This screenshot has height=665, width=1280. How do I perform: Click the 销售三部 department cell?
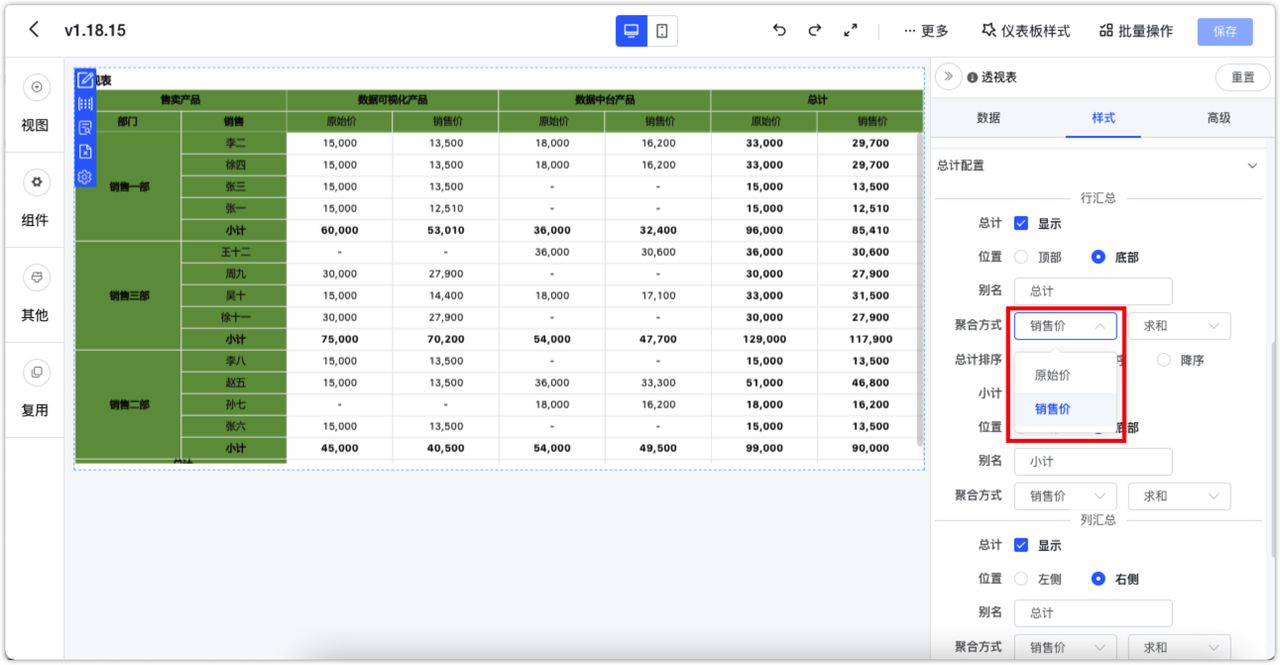click(x=129, y=296)
